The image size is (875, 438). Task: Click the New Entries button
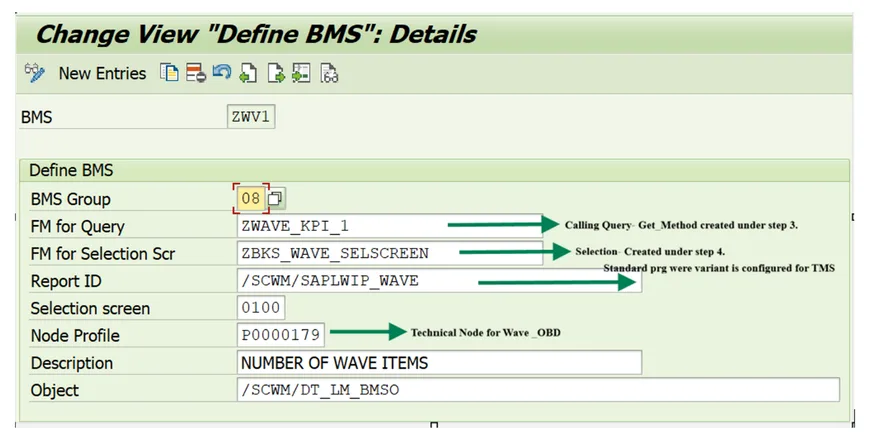[103, 74]
